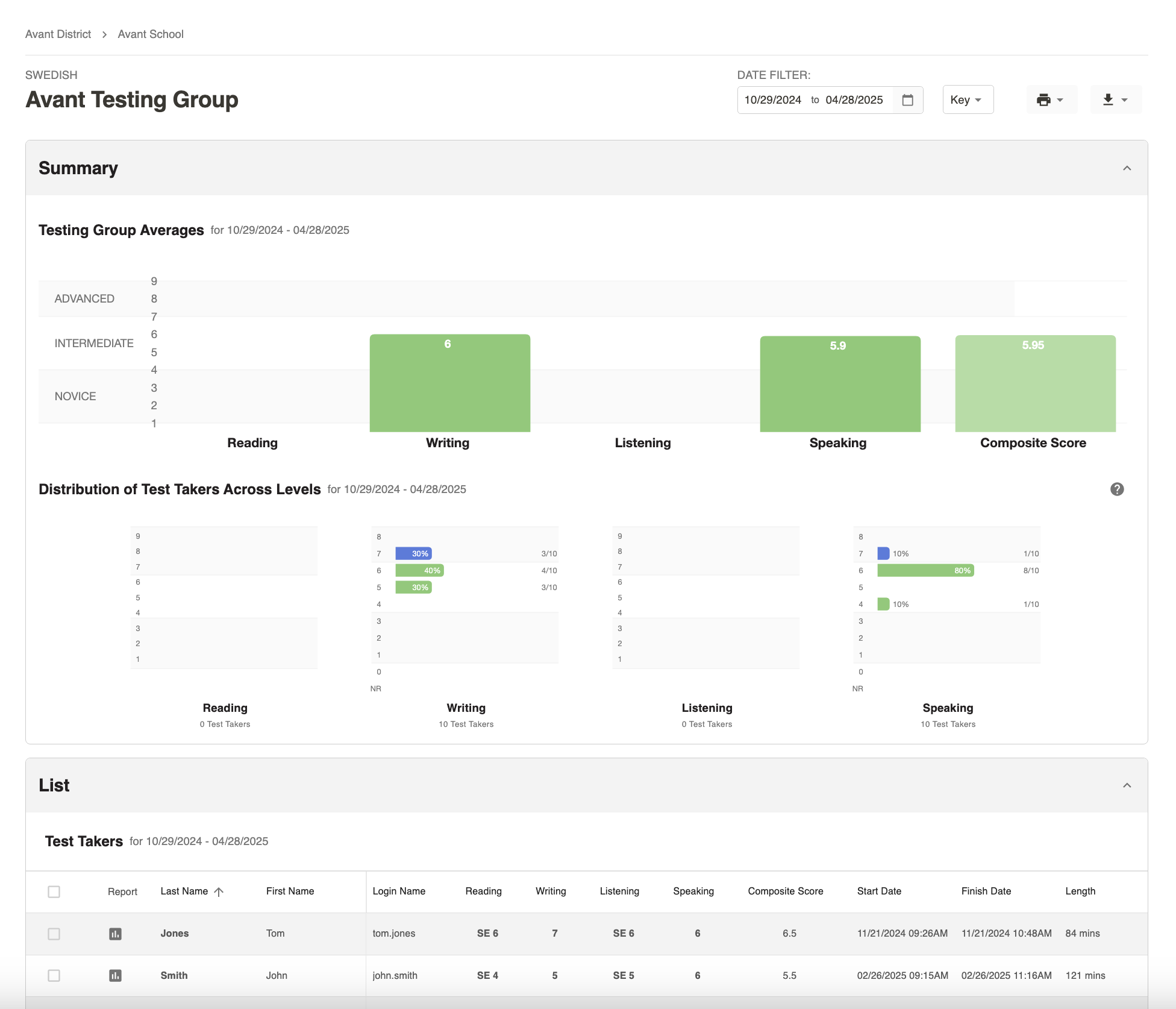1176x1009 pixels.
Task: Sort table by Login Name column
Action: click(399, 891)
